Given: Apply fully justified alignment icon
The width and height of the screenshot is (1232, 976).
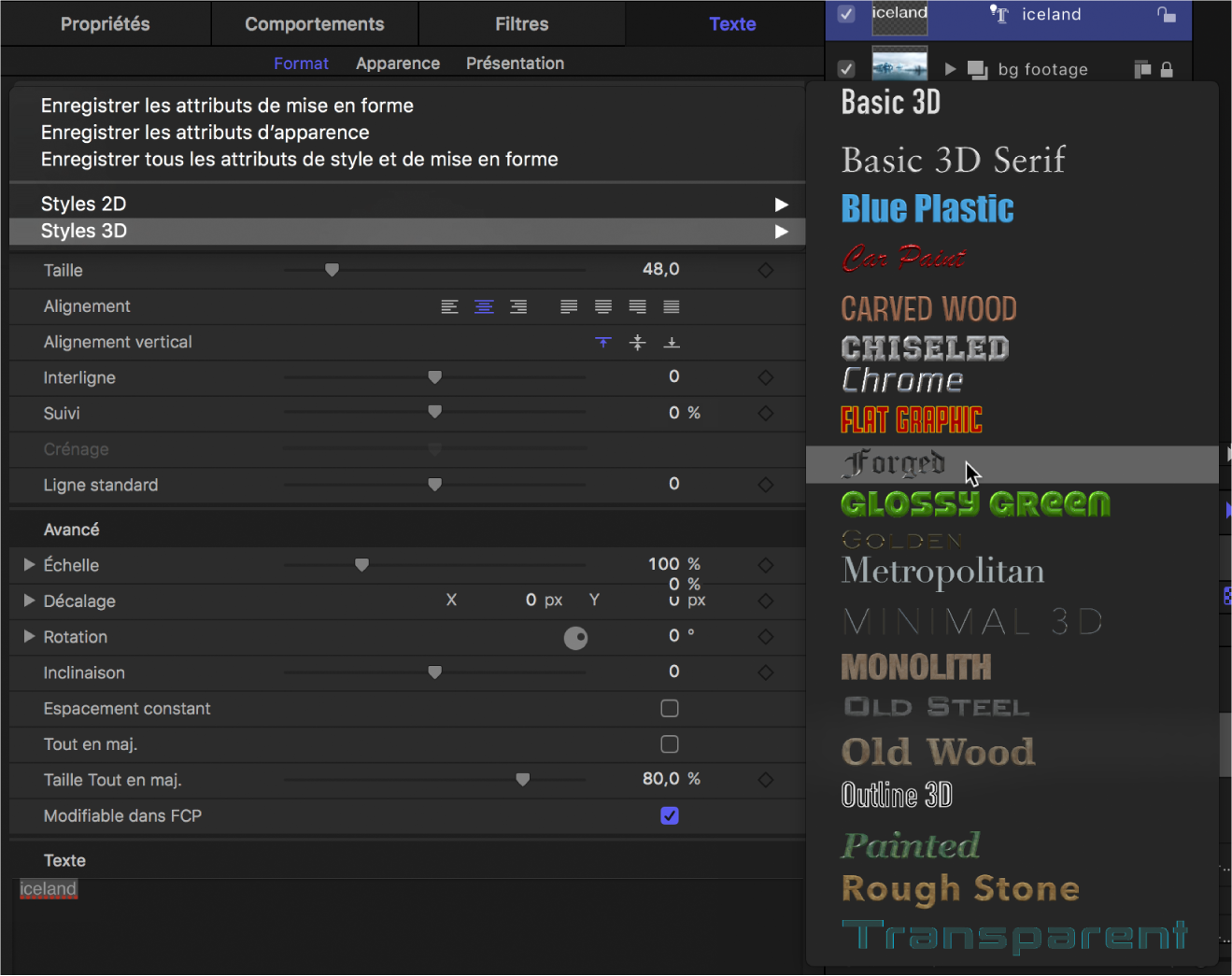Looking at the screenshot, I should click(x=671, y=306).
